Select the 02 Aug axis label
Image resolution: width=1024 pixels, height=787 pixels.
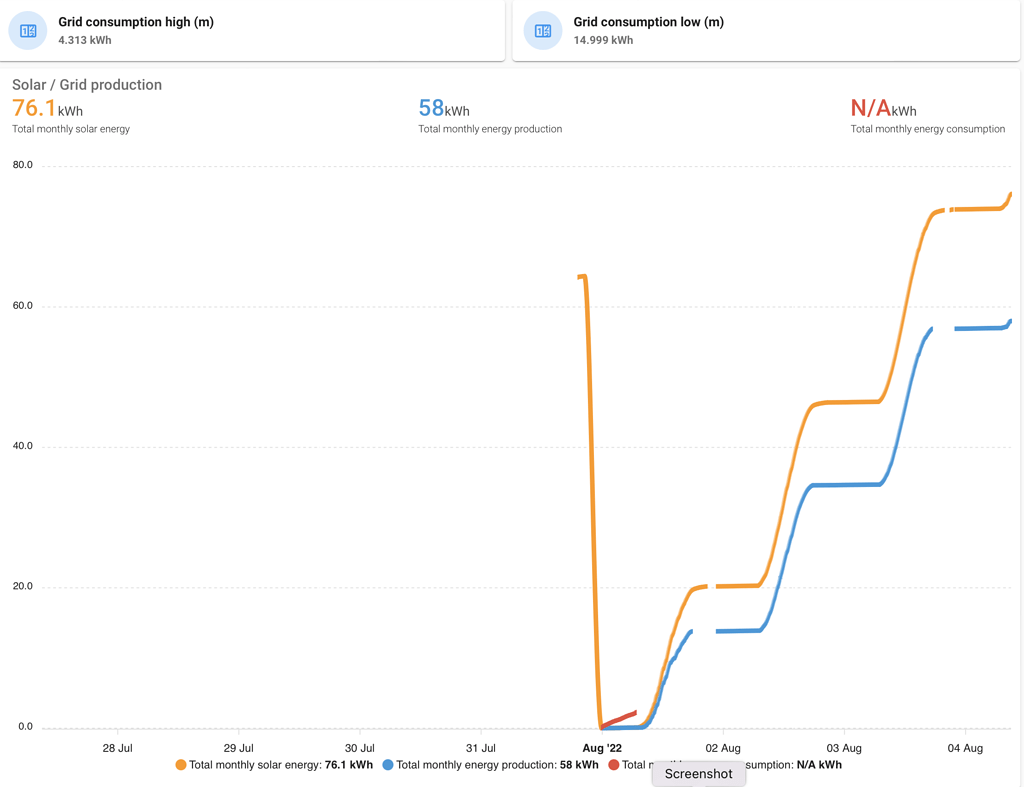[x=722, y=747]
